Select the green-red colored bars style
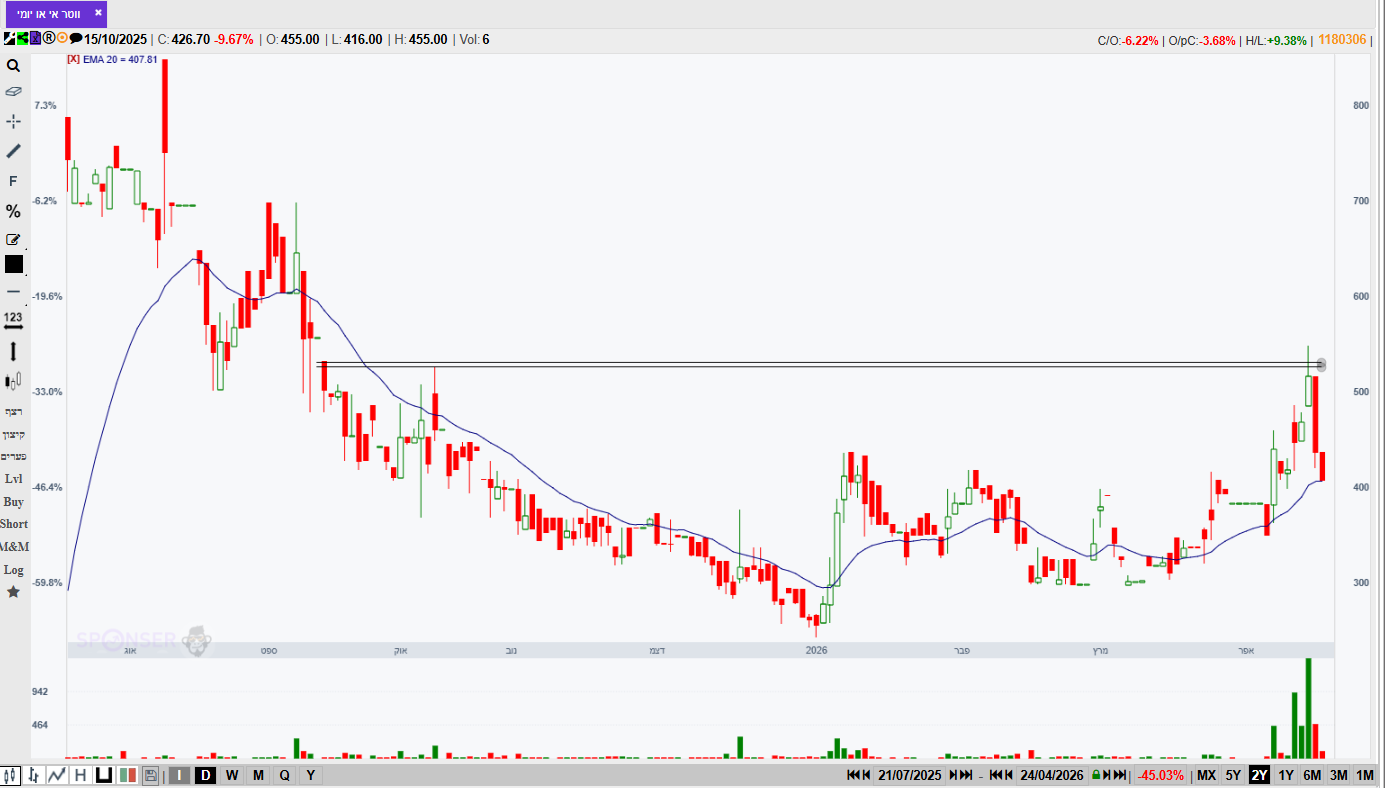 click(x=127, y=775)
